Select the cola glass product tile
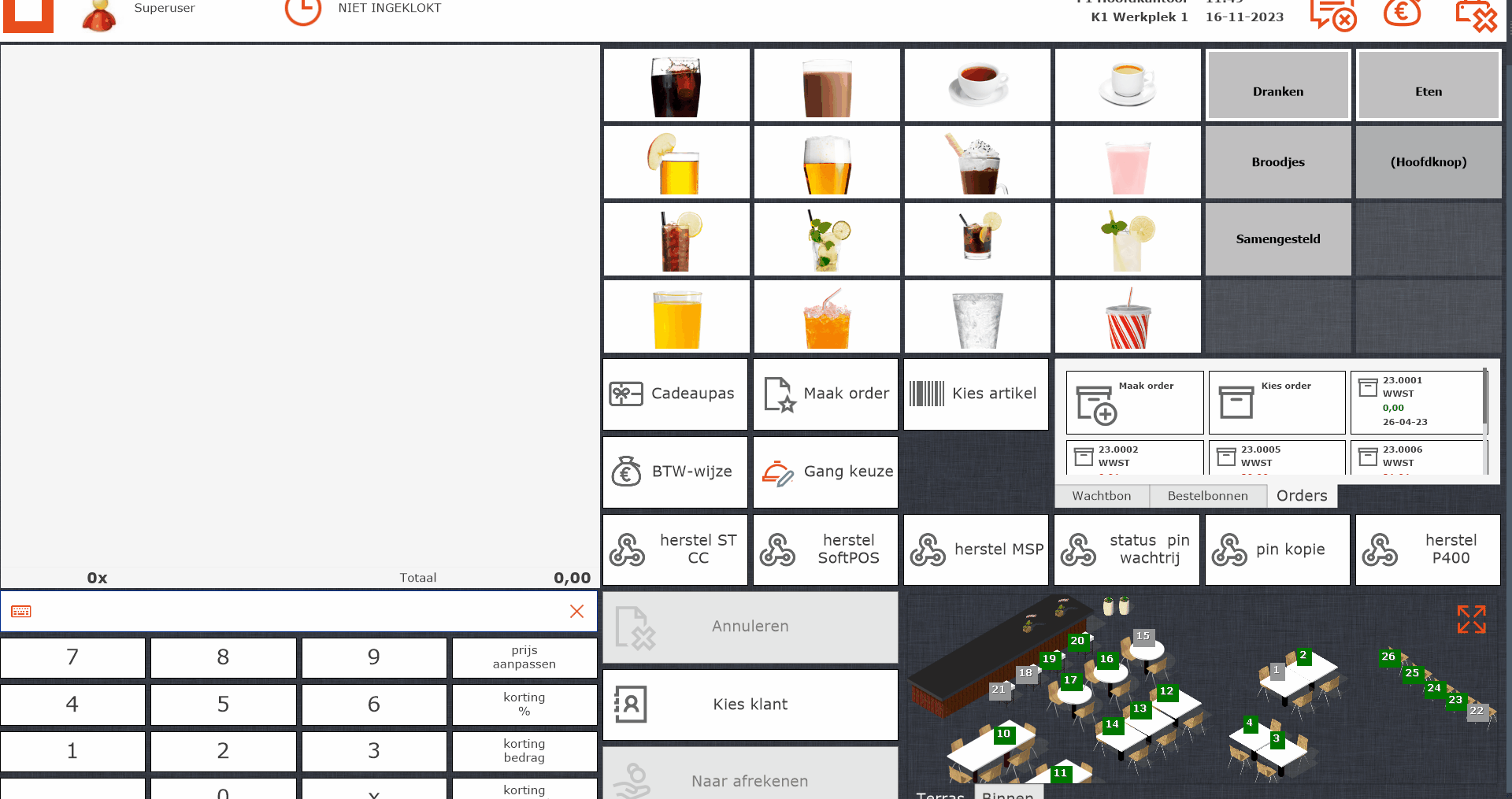 [676, 85]
